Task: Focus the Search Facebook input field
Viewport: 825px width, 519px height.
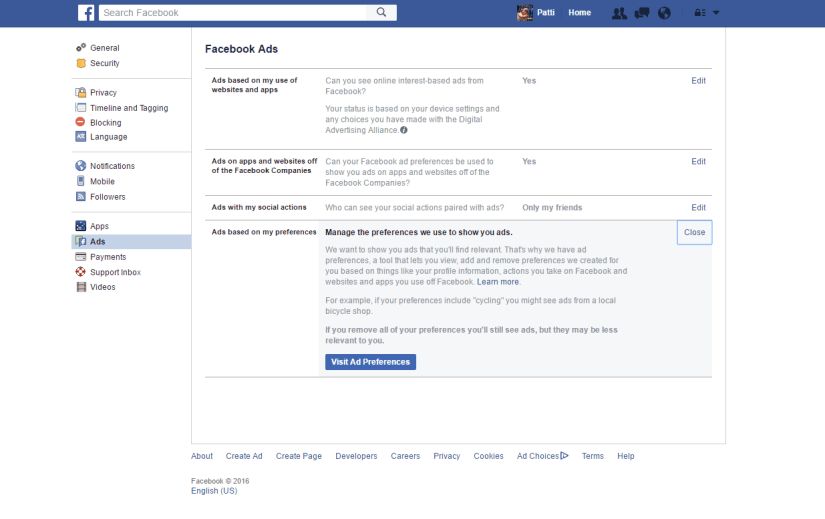Action: pos(233,13)
